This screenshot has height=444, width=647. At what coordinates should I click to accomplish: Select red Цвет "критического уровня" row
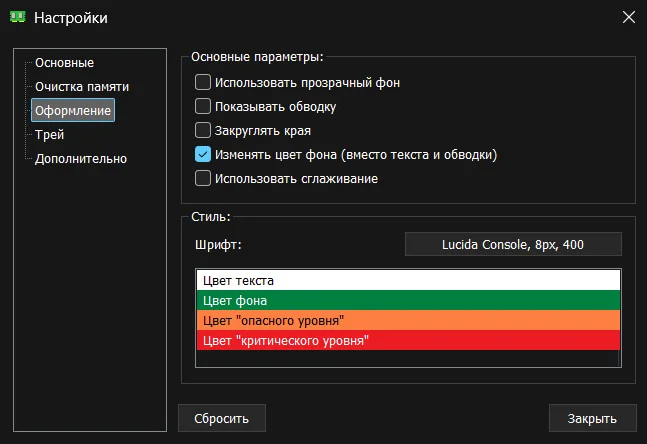pyautogui.click(x=408, y=341)
